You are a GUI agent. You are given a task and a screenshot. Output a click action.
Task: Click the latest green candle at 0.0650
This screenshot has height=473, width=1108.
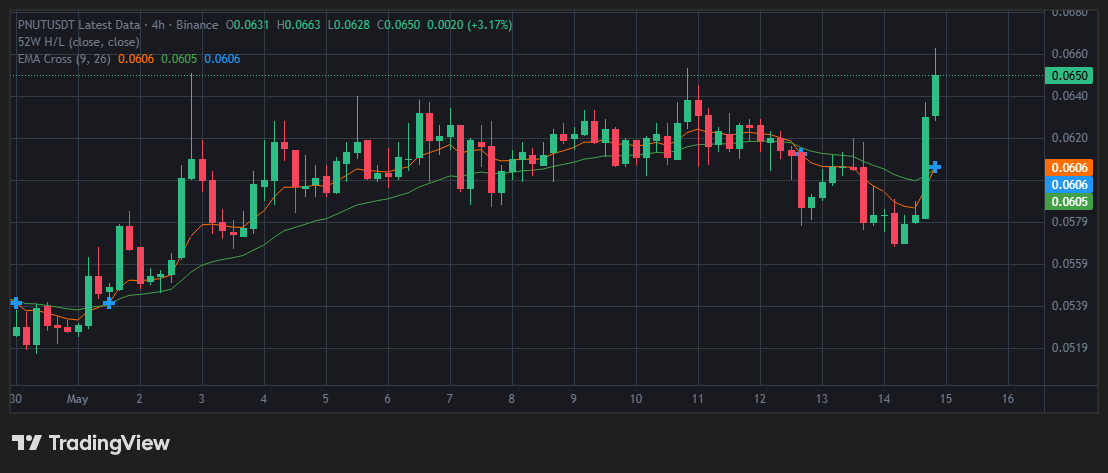click(936, 95)
